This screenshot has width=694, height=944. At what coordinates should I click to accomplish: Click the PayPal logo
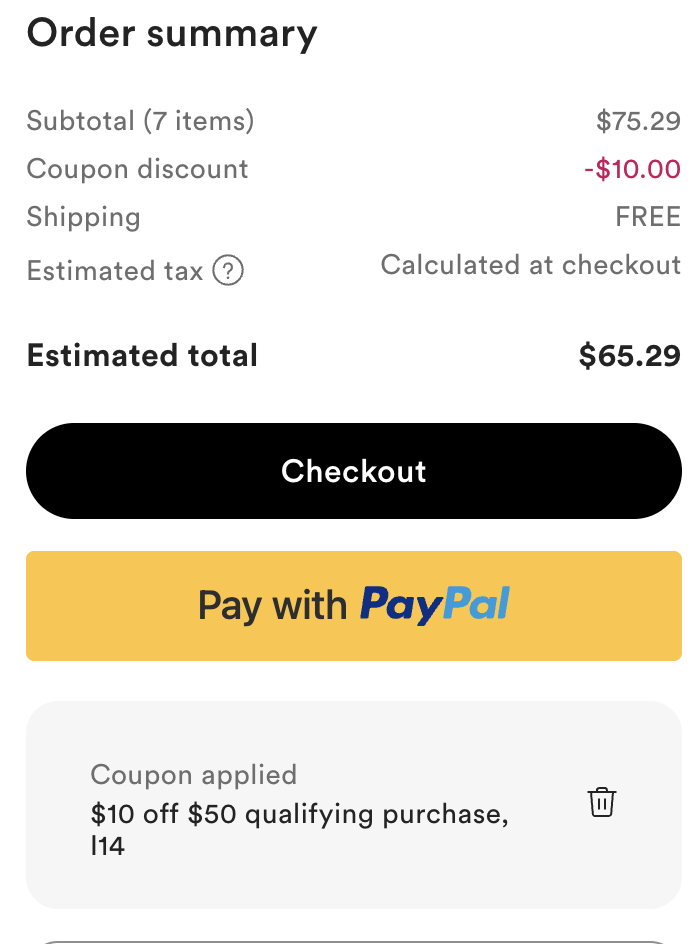click(x=435, y=605)
